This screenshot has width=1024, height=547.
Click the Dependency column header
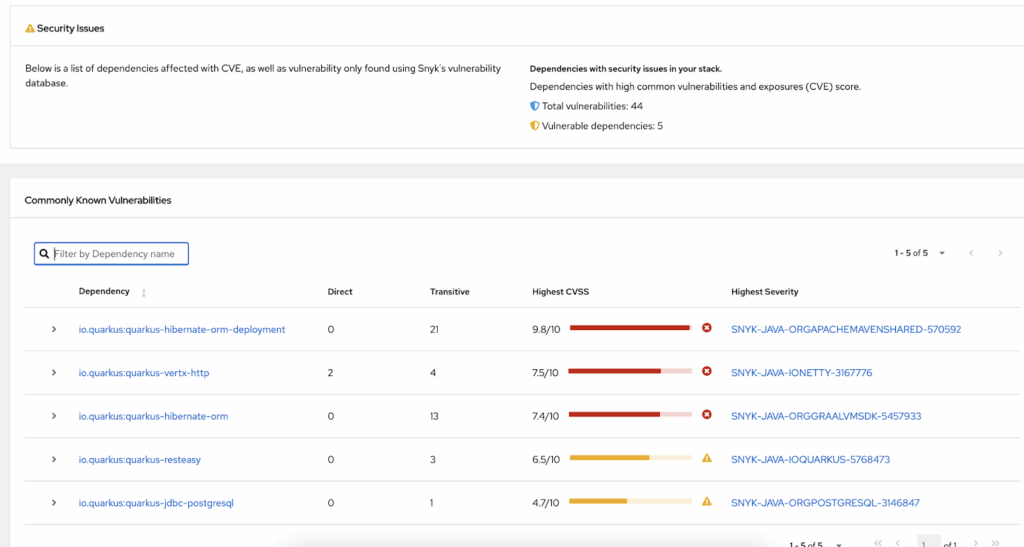104,291
